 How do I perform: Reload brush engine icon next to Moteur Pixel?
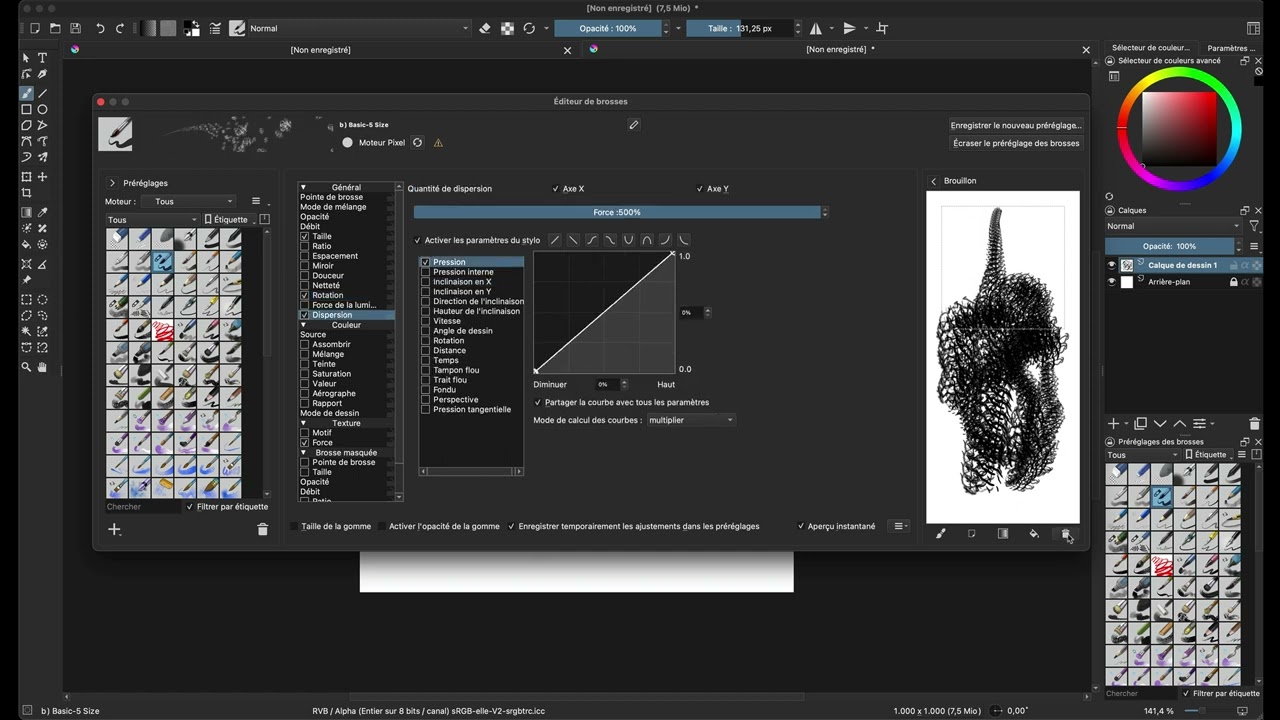click(418, 142)
